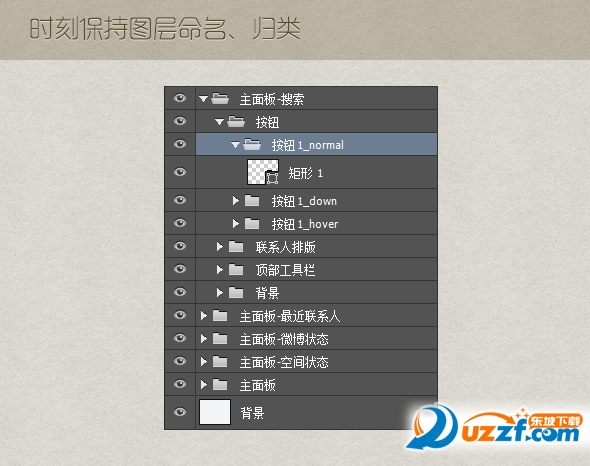Viewport: 590px width, 466px height.
Task: Hide the 主面板-微博状态 group
Action: click(x=180, y=338)
